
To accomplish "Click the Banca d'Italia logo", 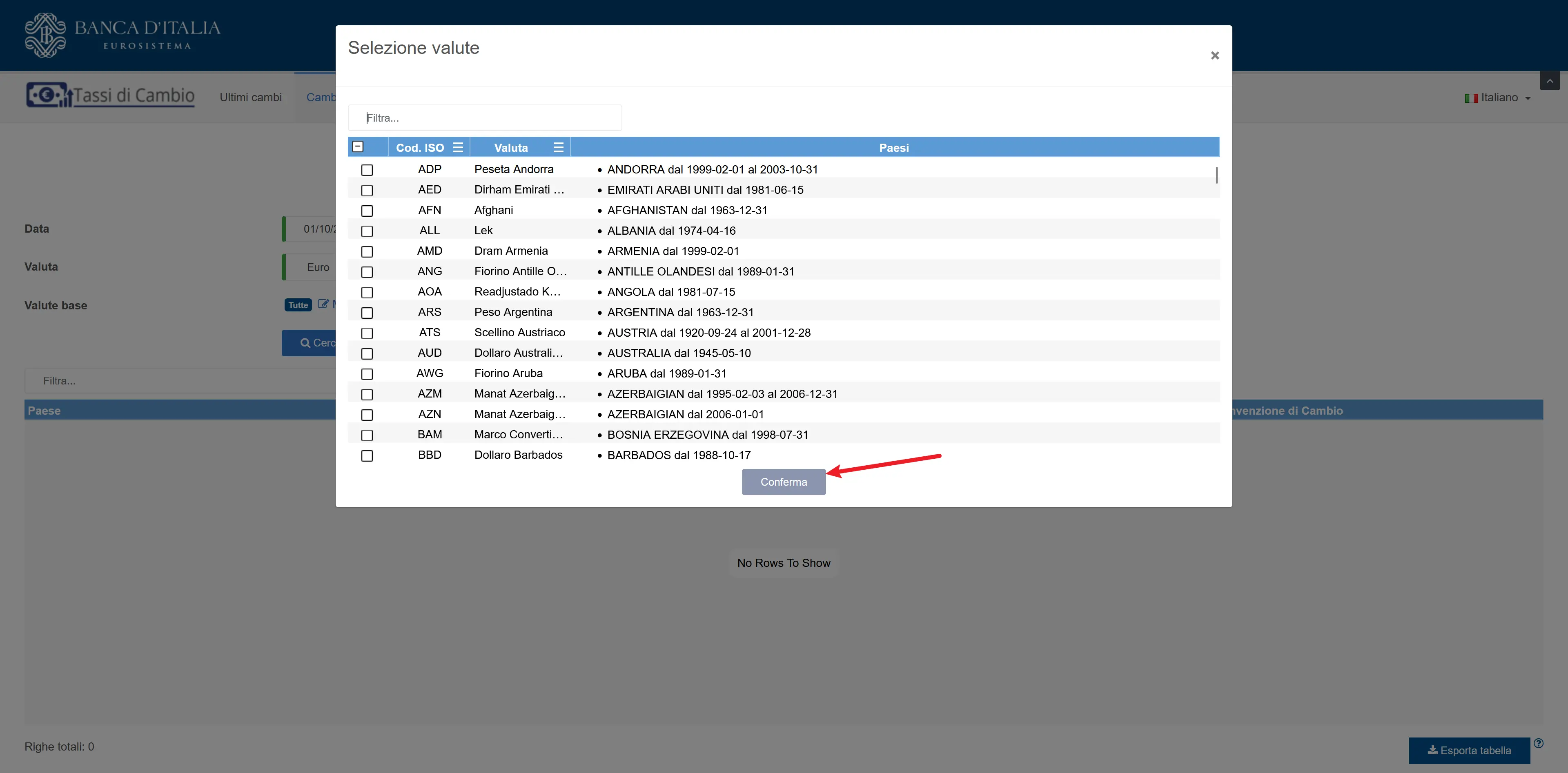I will pyautogui.click(x=122, y=35).
